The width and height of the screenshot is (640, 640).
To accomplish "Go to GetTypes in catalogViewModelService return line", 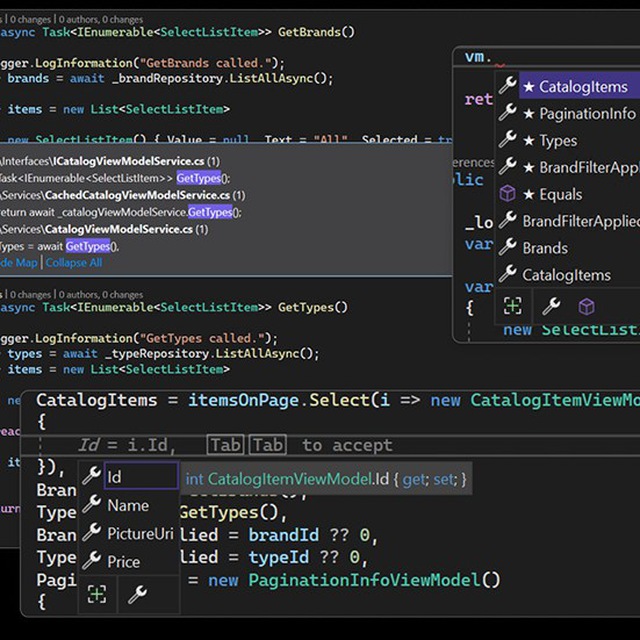I will [x=210, y=212].
